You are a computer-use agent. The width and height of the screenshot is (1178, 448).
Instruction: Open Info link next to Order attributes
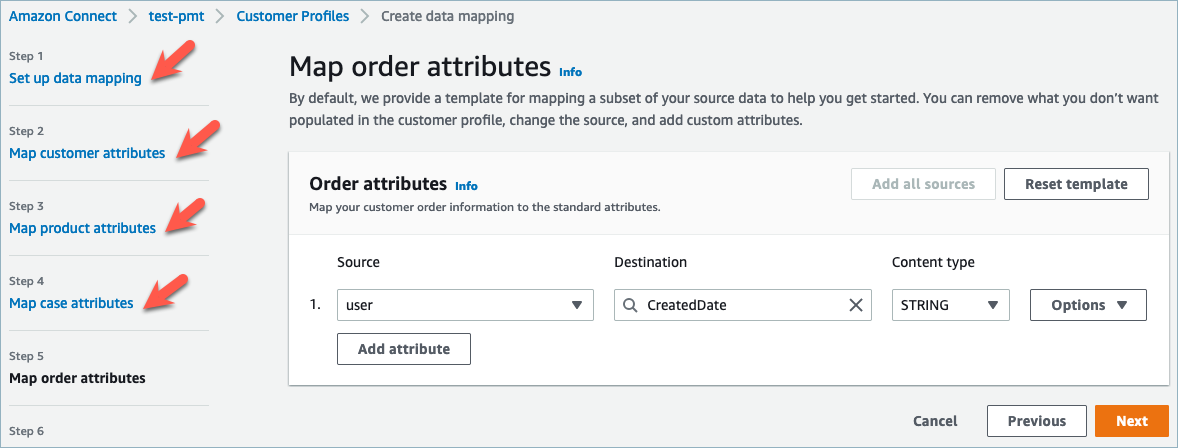click(x=466, y=186)
